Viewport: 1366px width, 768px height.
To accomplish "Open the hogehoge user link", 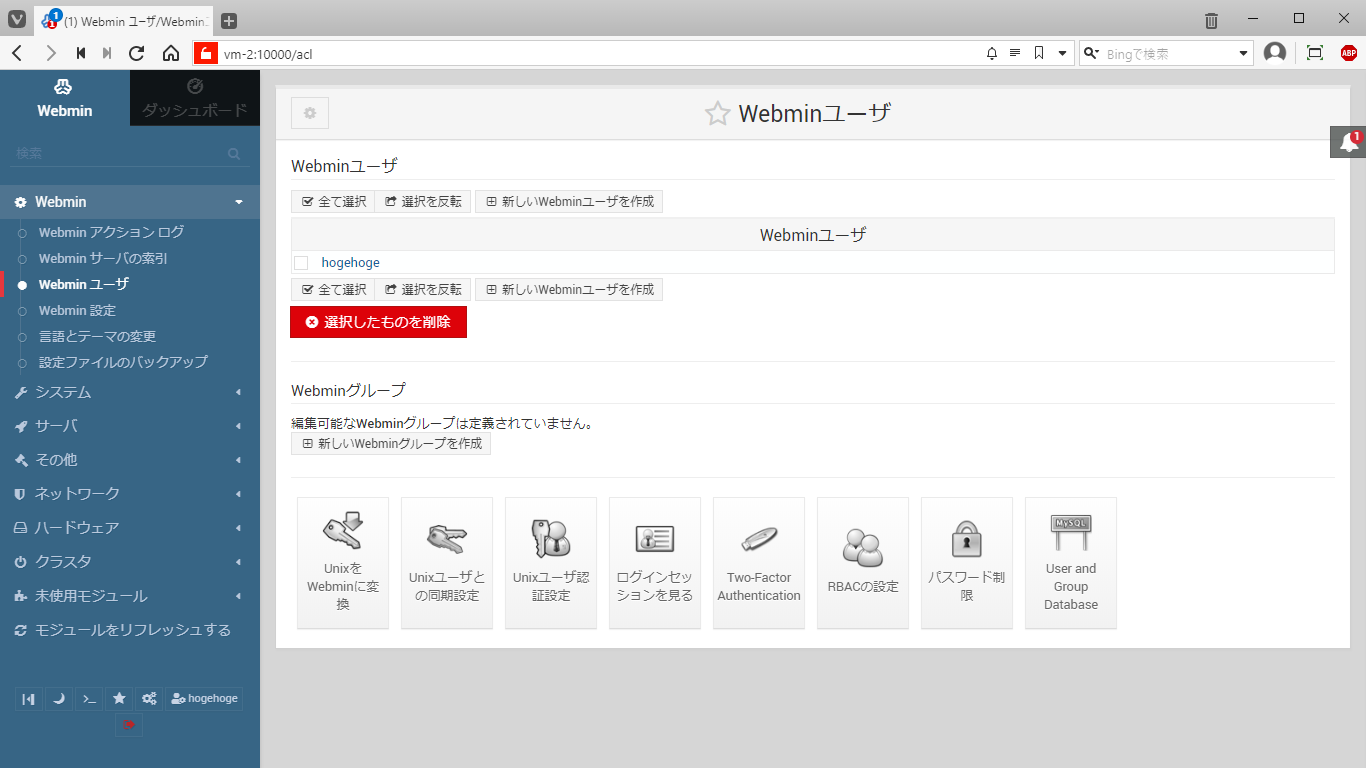I will [350, 263].
